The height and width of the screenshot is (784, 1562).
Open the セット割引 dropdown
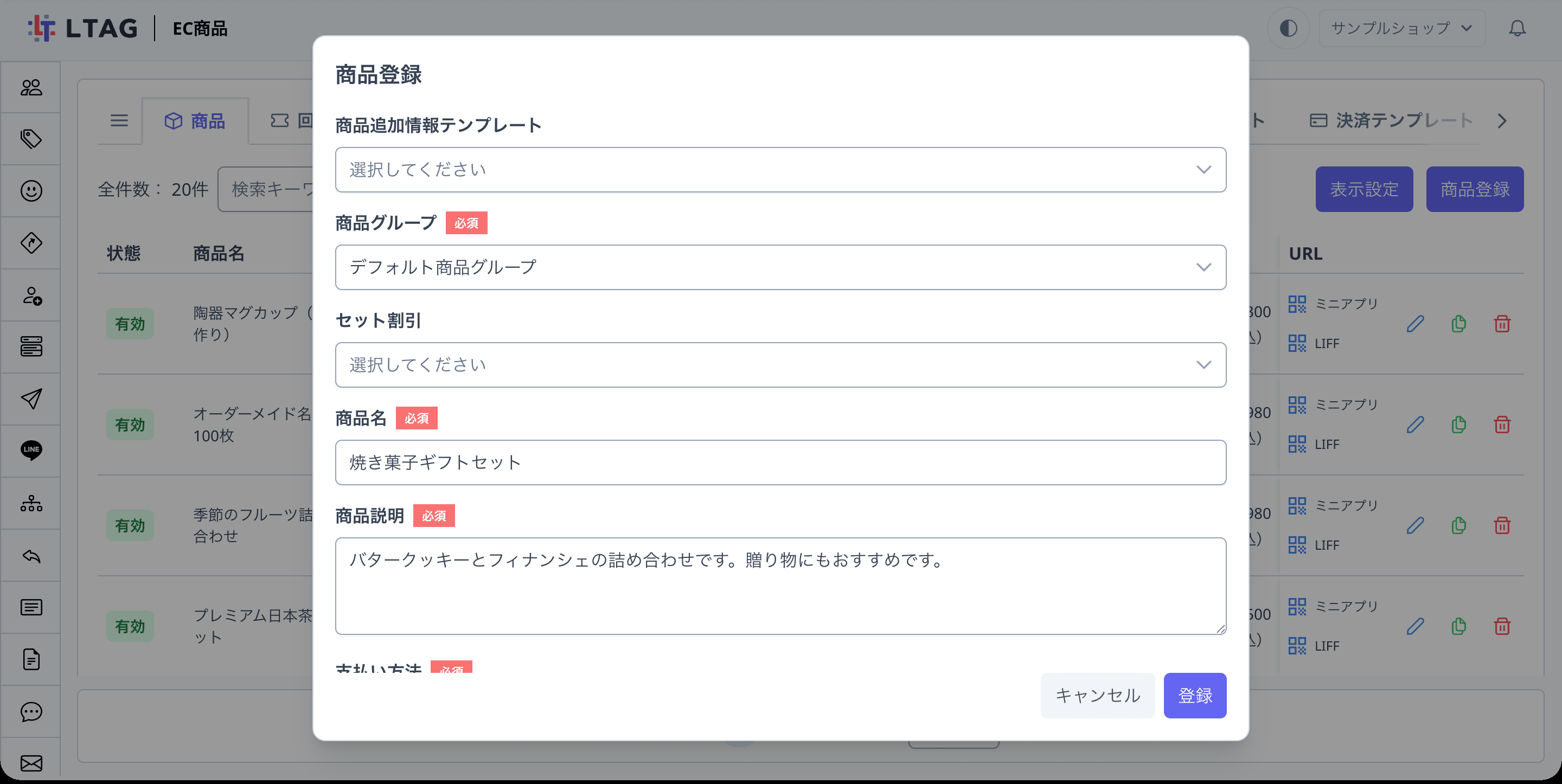click(x=780, y=365)
